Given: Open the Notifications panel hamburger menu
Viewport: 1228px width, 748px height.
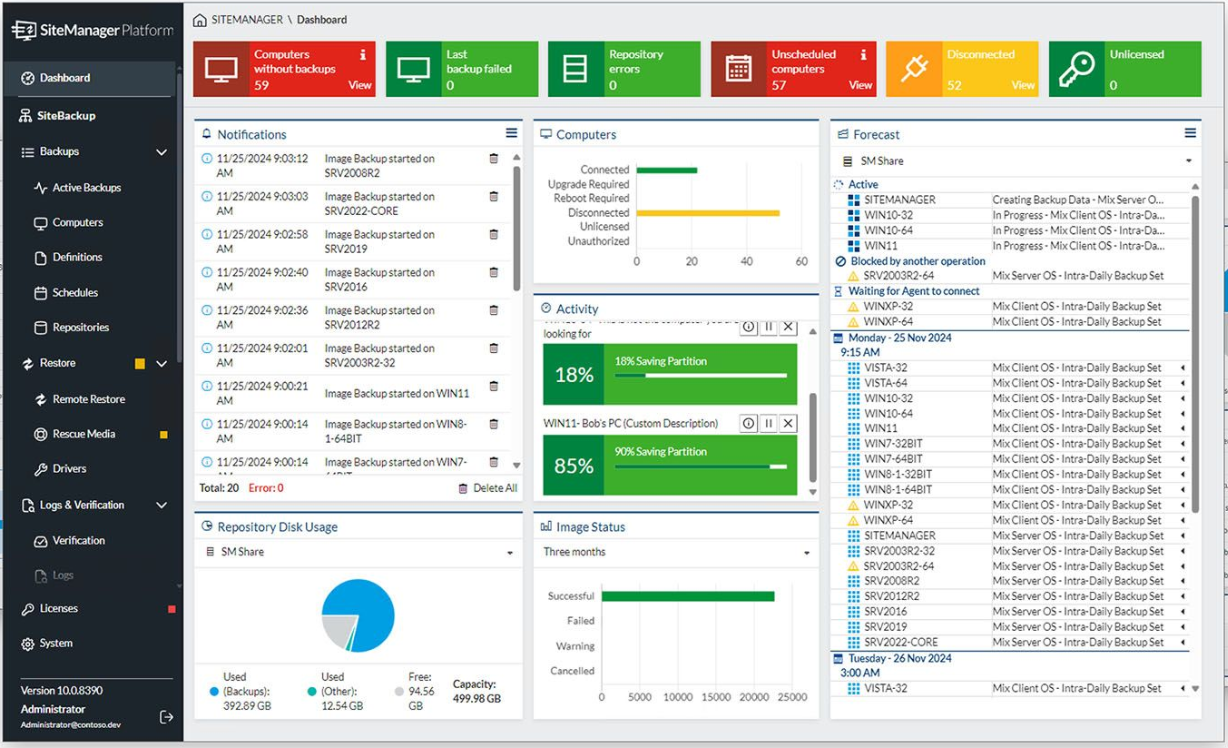Looking at the screenshot, I should [511, 133].
